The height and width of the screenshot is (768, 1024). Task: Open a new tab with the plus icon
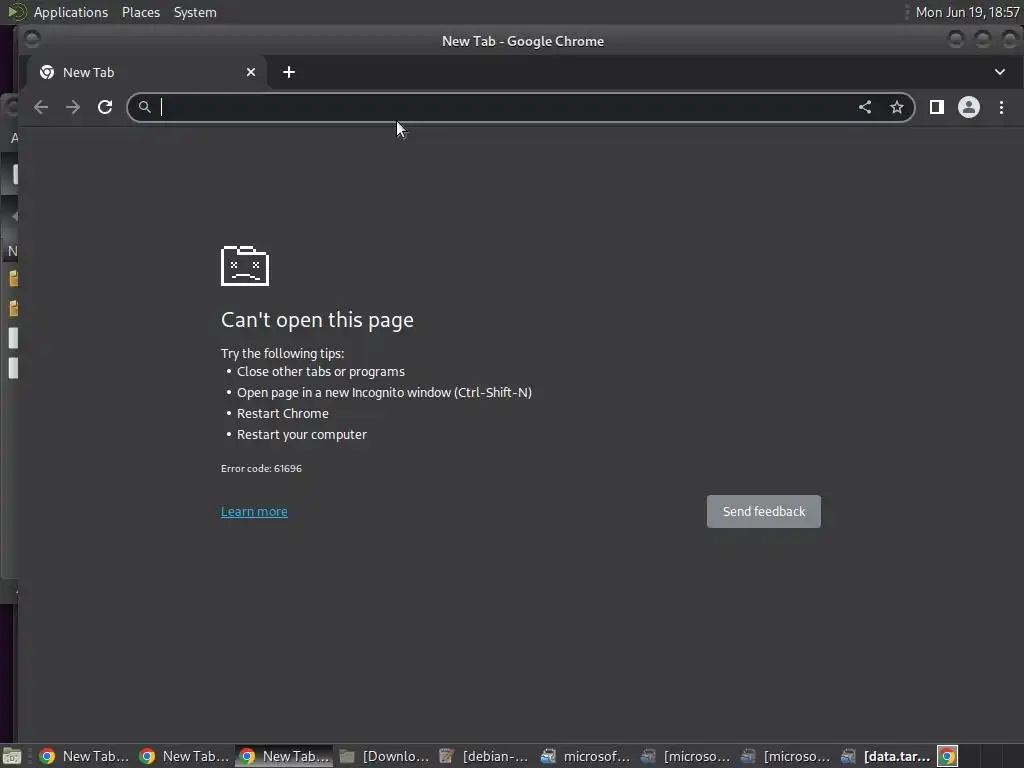(289, 72)
